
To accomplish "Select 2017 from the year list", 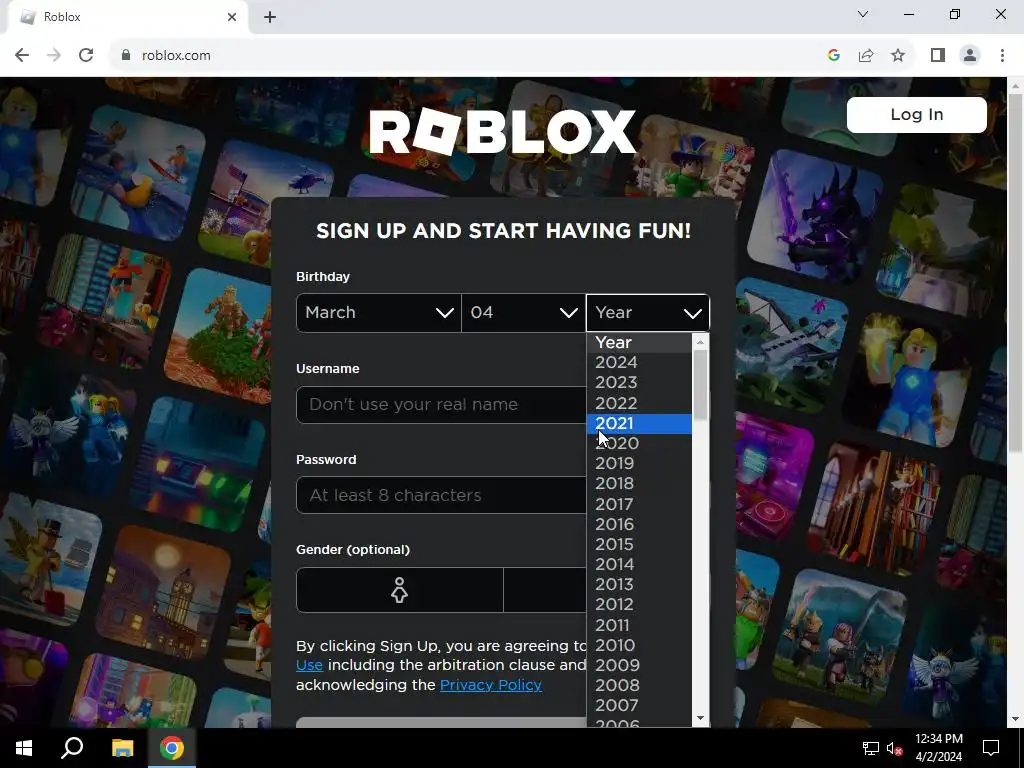I will pos(639,504).
